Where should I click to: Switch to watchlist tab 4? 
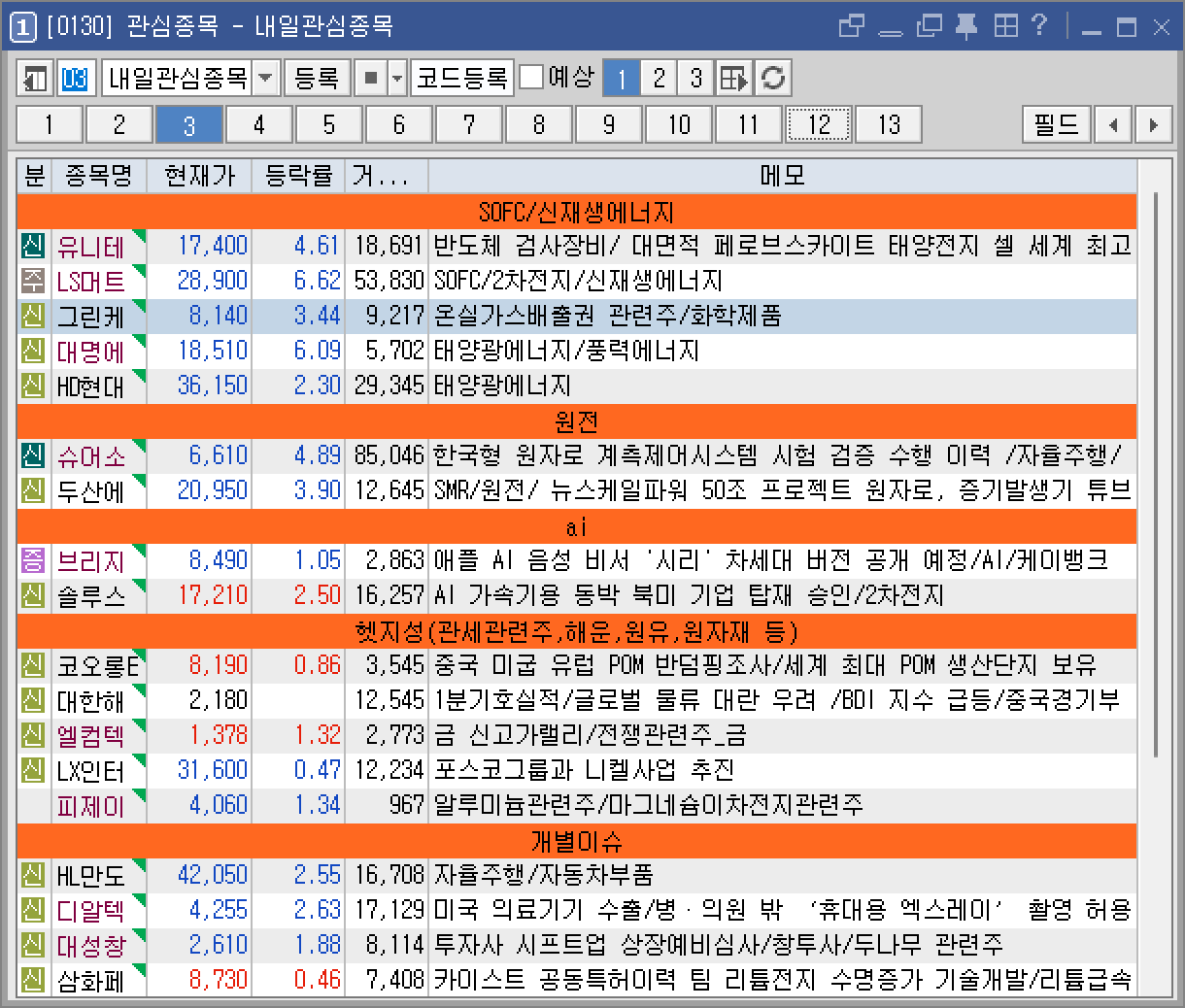click(x=259, y=125)
